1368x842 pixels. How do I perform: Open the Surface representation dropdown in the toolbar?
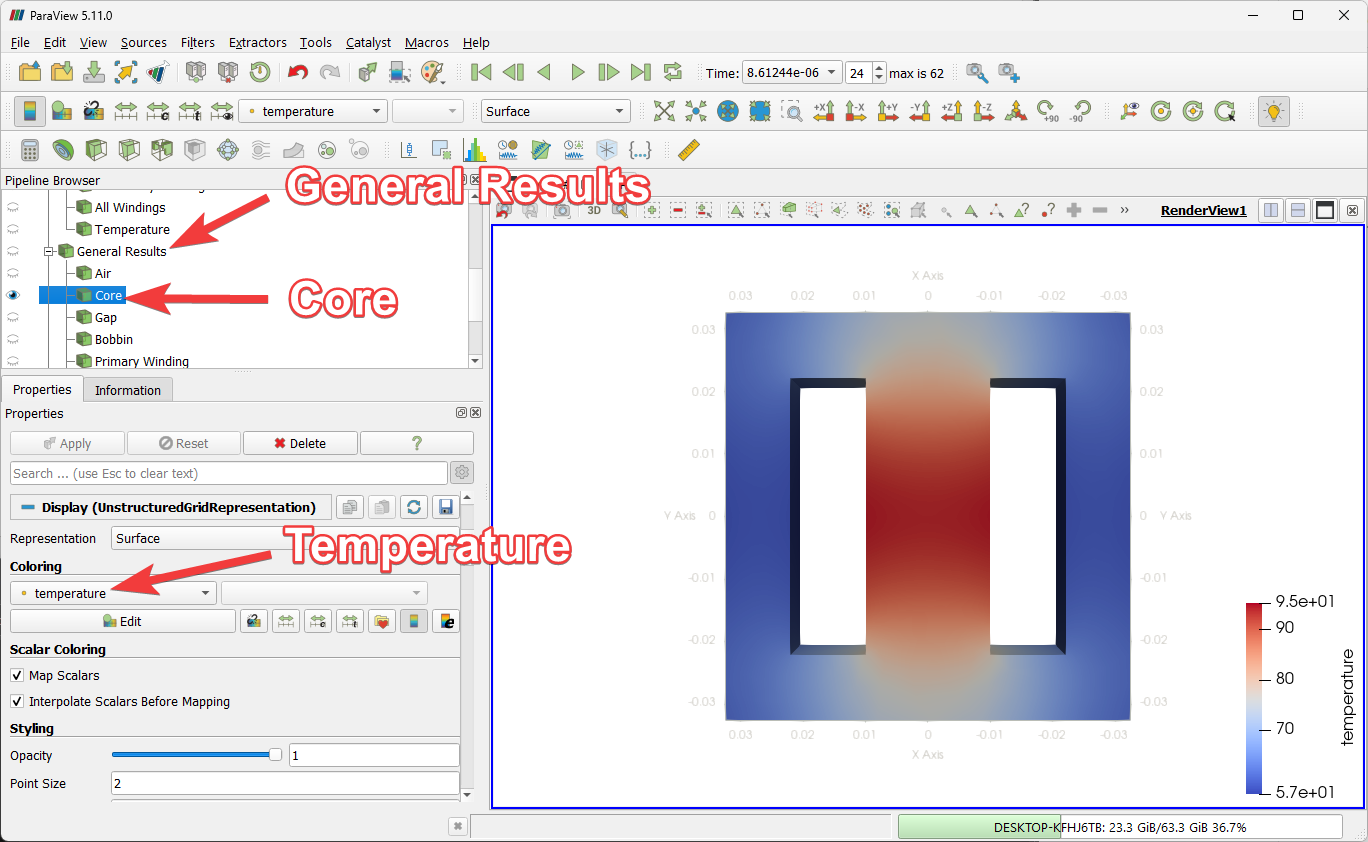tap(555, 111)
